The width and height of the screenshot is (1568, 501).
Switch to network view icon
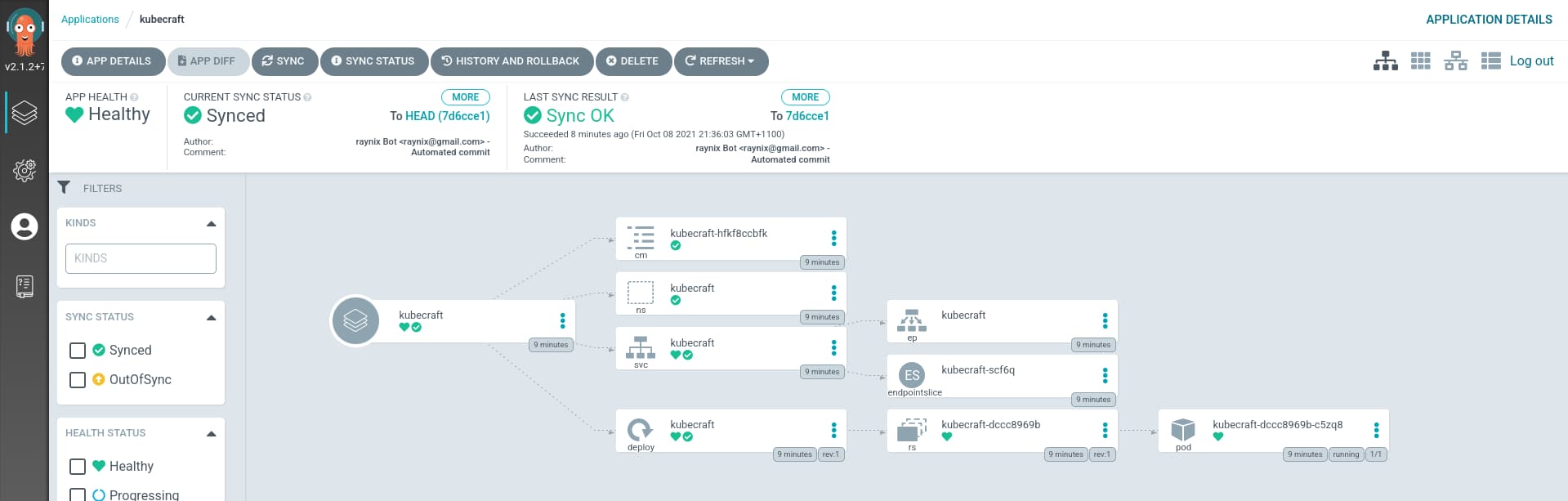[1455, 61]
